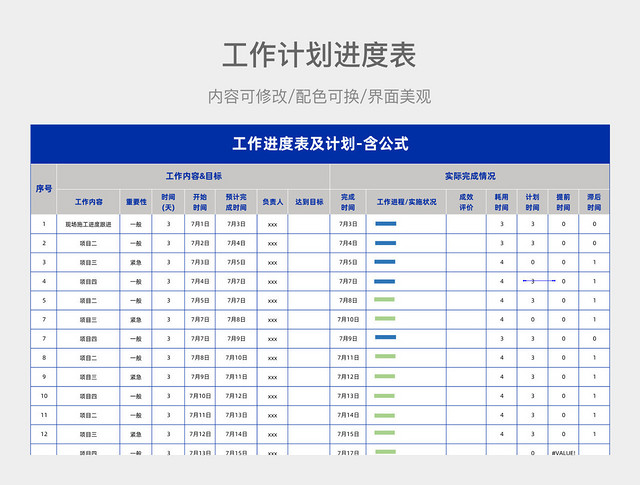Select 紧急 importance cell in row 3
The height and width of the screenshot is (485, 640).
point(136,263)
